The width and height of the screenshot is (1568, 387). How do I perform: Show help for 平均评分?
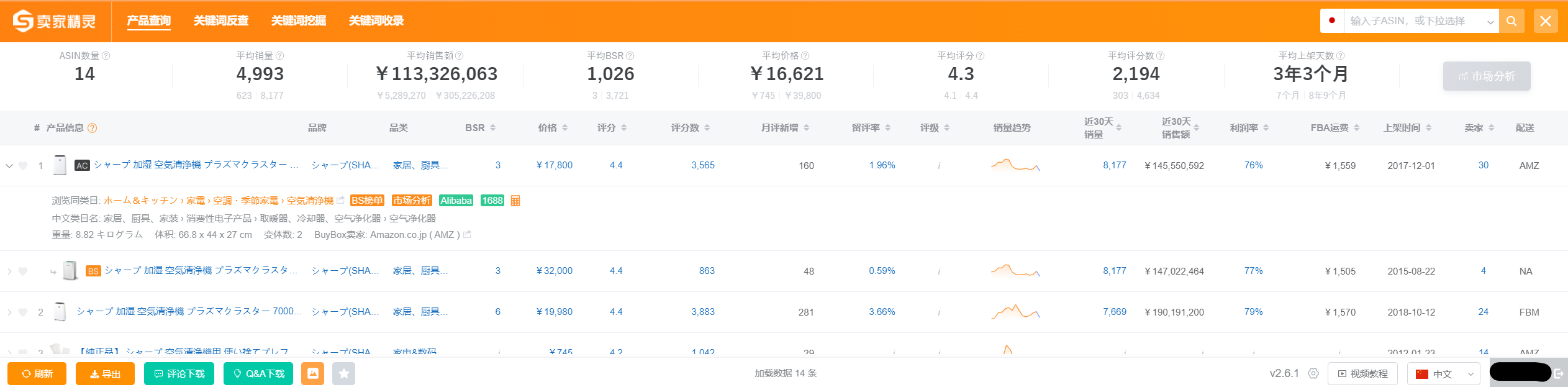pyautogui.click(x=981, y=55)
